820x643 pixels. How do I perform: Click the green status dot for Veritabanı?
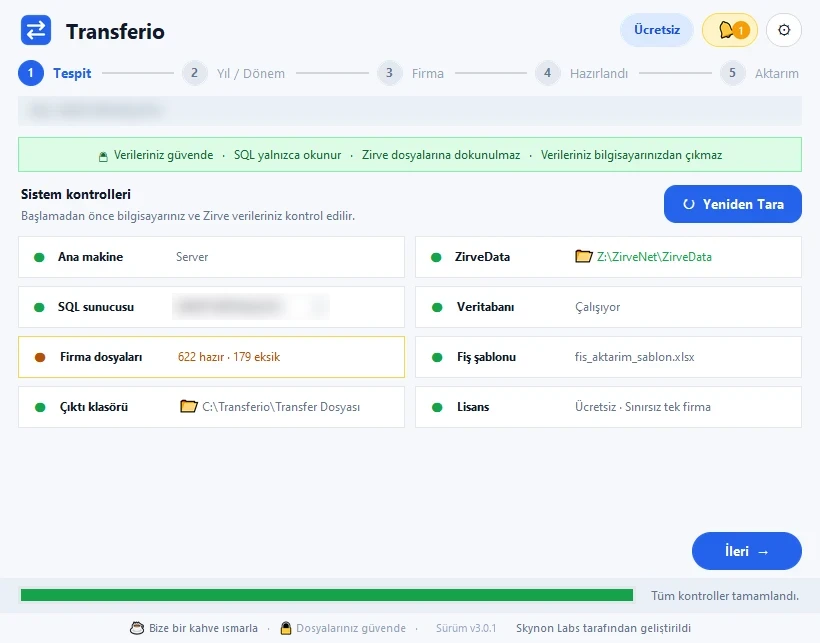[x=437, y=307]
